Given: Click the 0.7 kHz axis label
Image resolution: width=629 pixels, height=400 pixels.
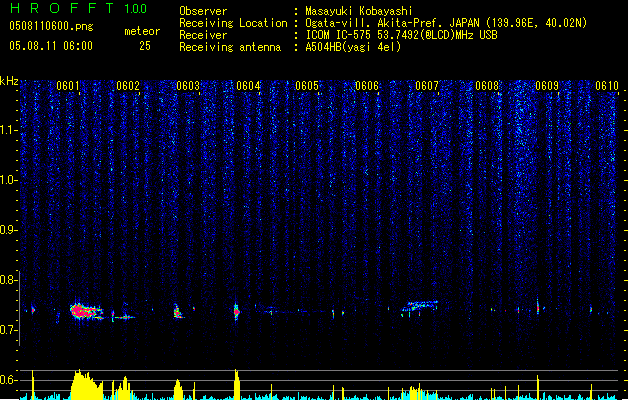Looking at the screenshot, I should click(9, 330).
